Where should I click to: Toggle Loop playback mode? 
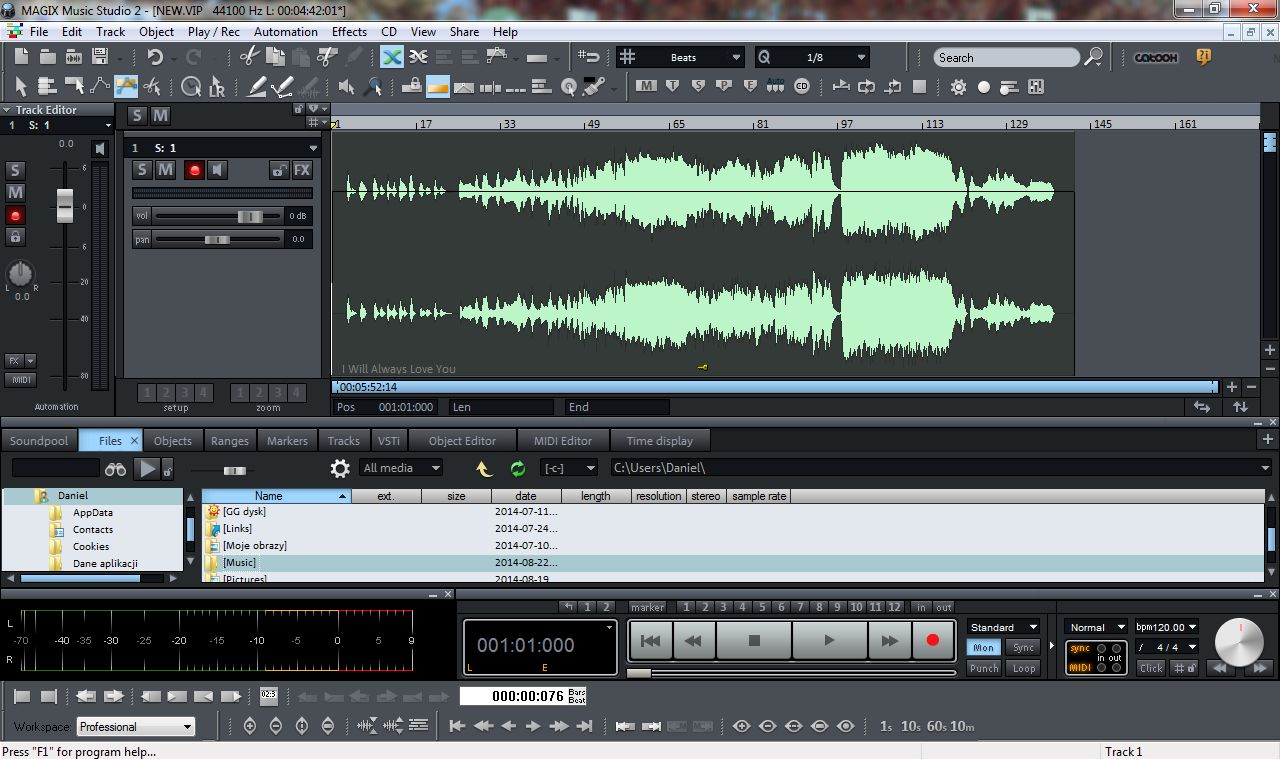click(x=1023, y=668)
